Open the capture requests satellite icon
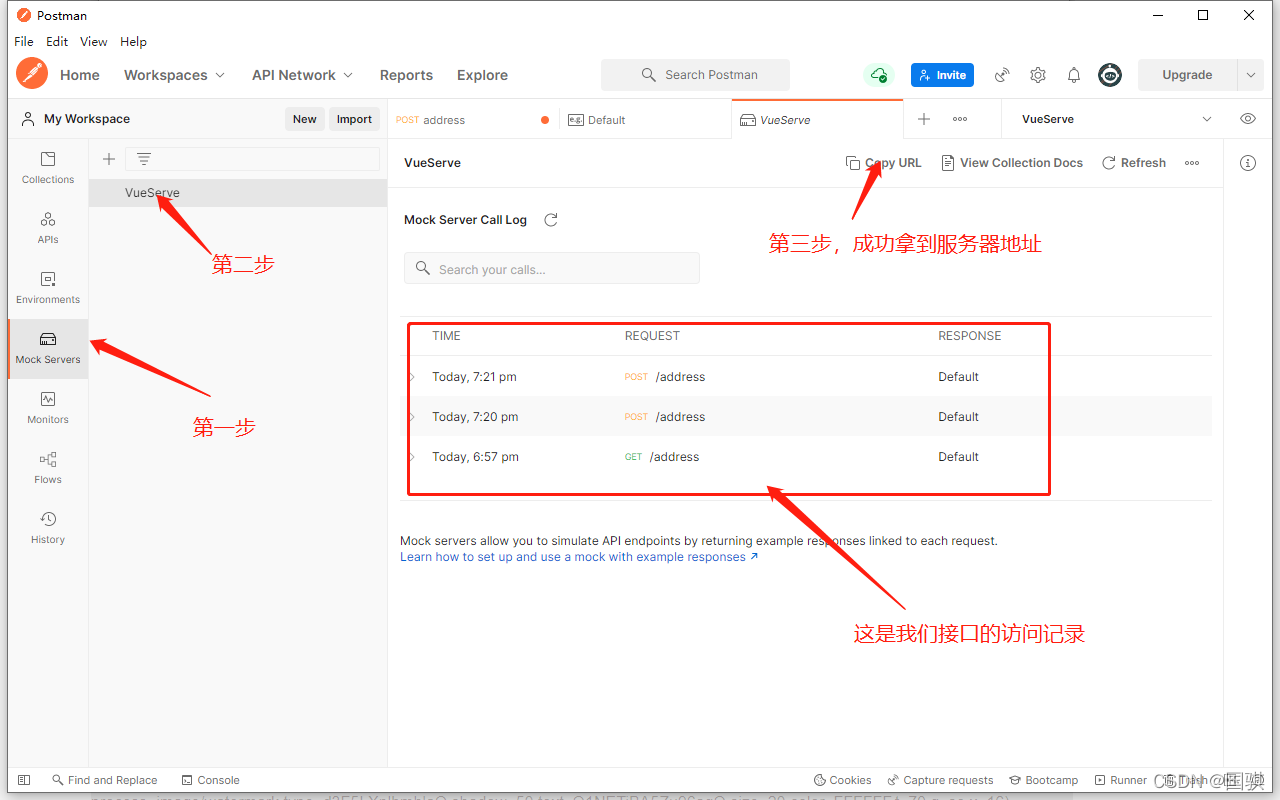Screen dimensions: 1280x800 click(x=1002, y=75)
